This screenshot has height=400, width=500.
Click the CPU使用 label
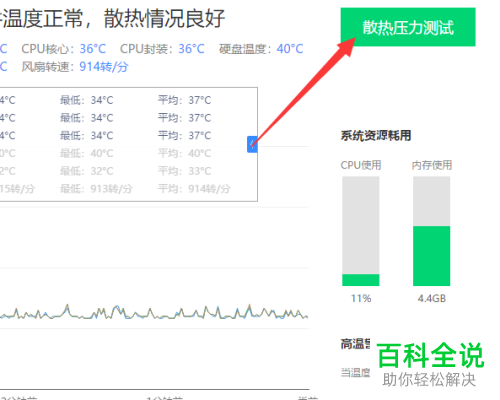(x=361, y=165)
